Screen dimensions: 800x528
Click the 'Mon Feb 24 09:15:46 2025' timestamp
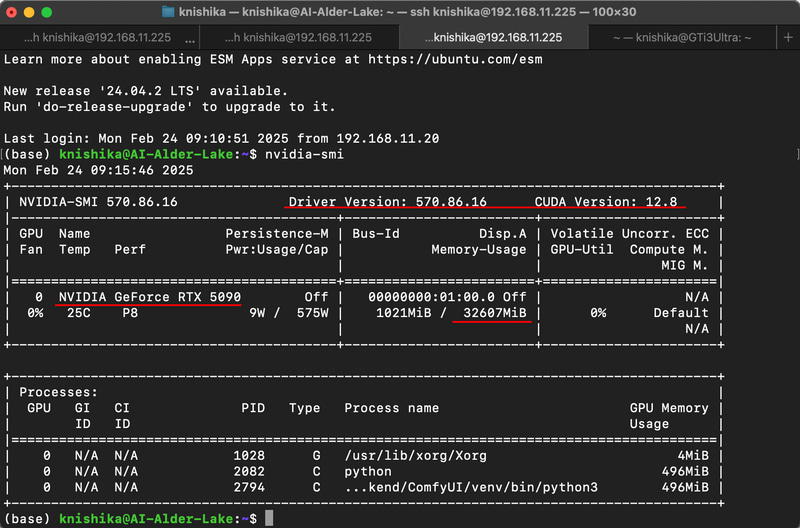point(98,170)
